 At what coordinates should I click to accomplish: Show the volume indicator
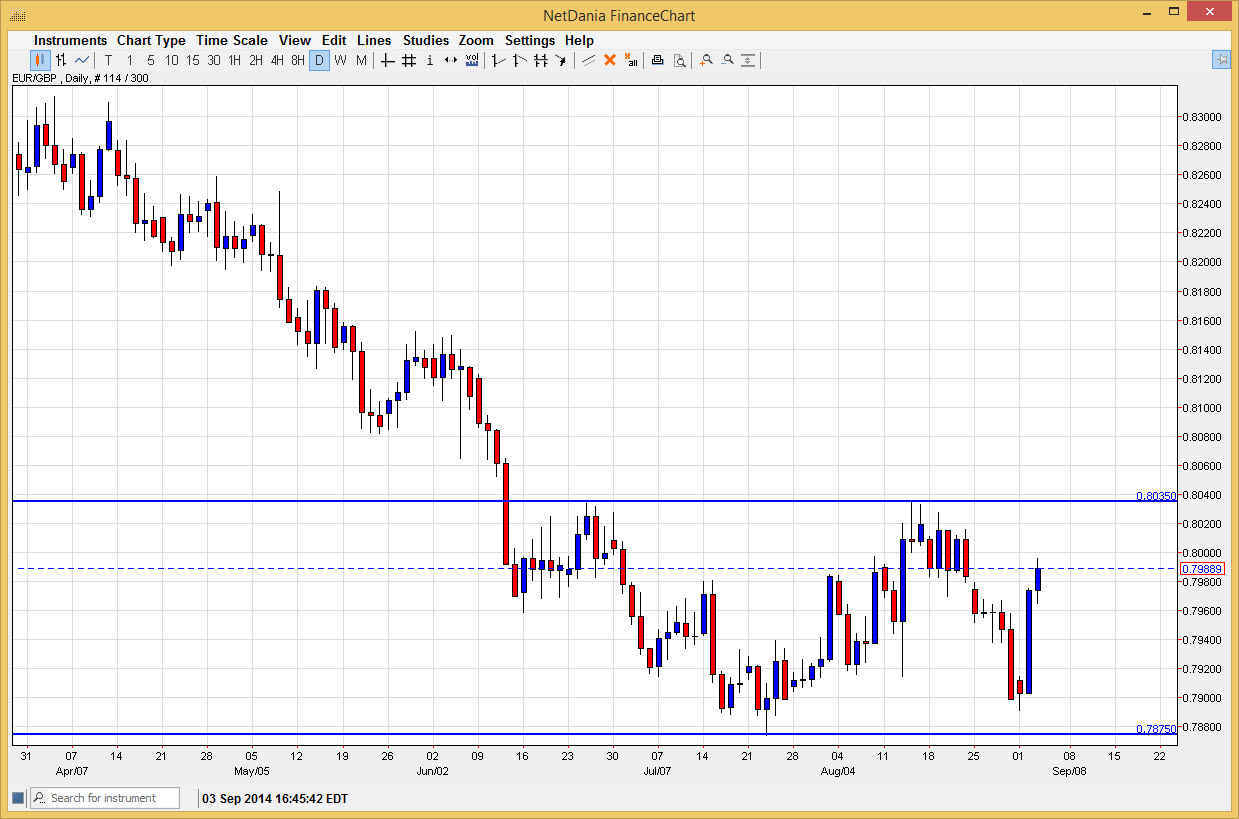tap(471, 60)
